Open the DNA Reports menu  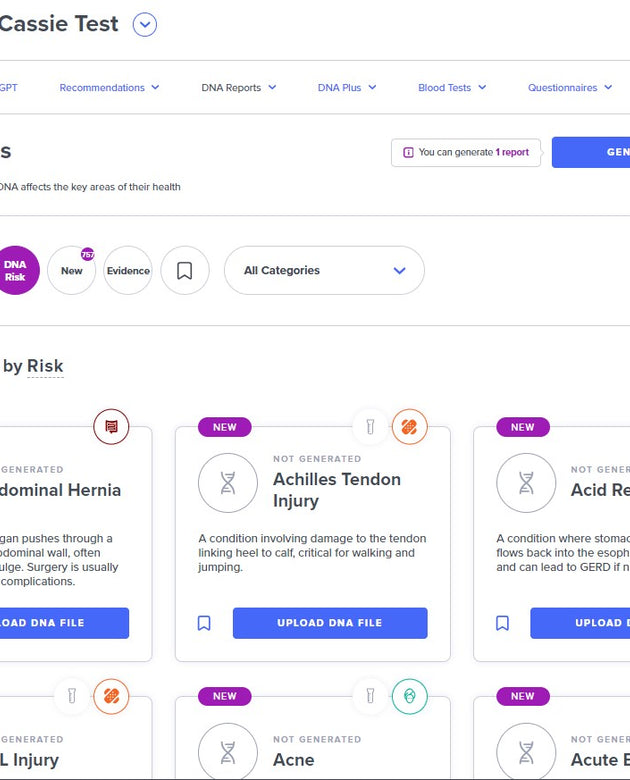[x=238, y=88]
